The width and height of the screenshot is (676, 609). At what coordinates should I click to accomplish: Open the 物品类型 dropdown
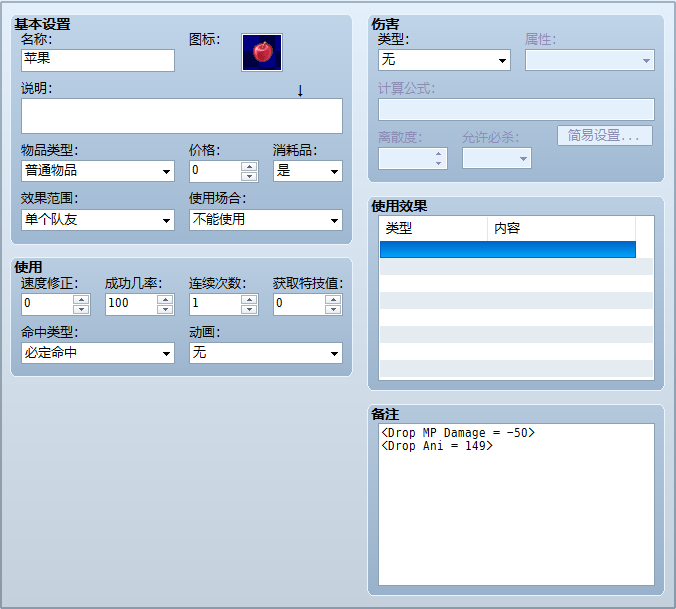(98, 171)
